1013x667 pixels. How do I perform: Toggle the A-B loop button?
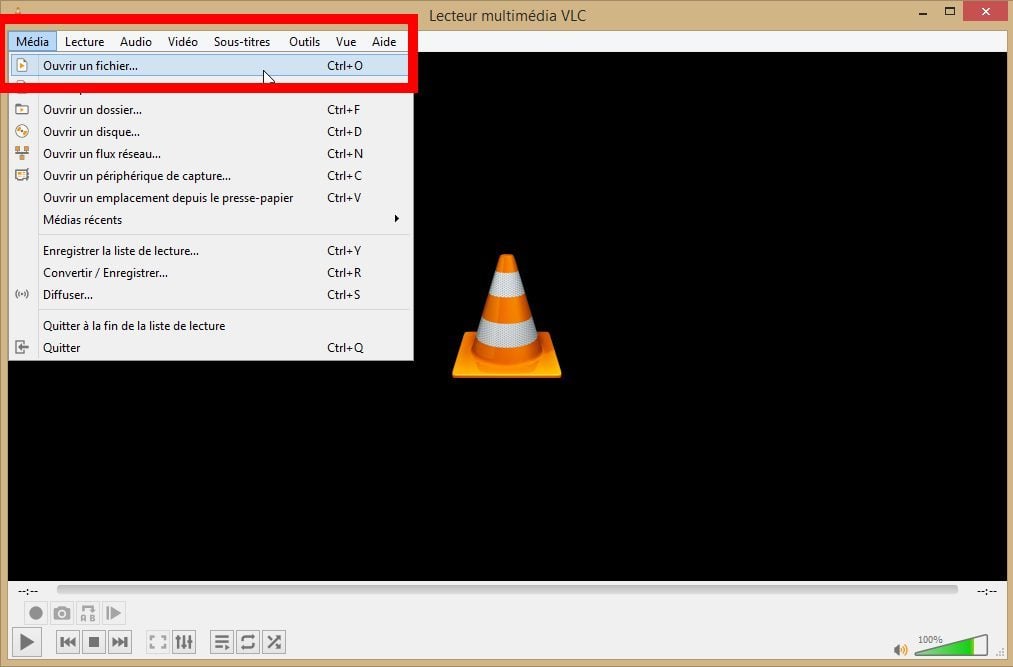[x=88, y=613]
